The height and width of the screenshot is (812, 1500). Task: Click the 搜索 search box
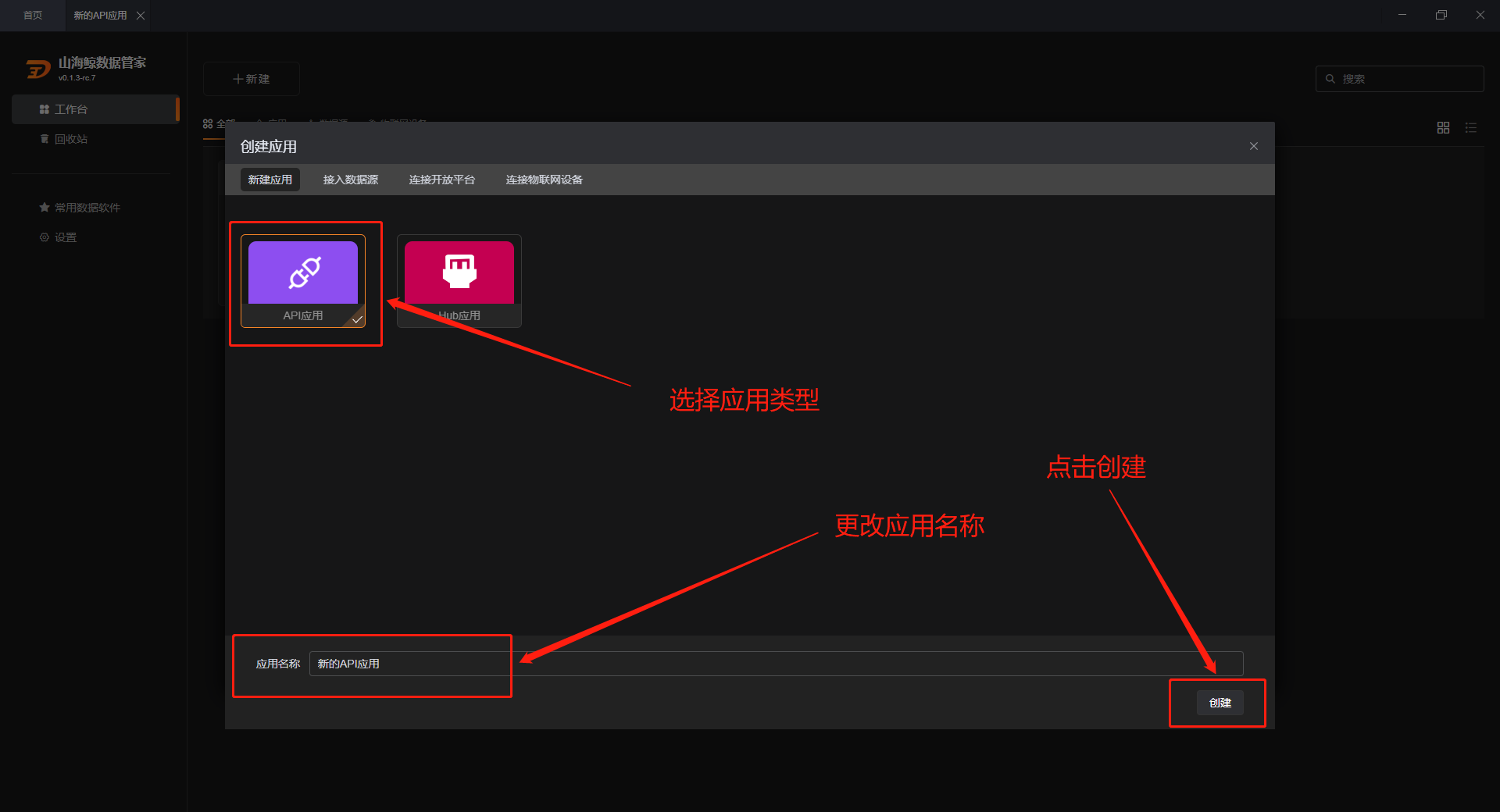[1400, 79]
